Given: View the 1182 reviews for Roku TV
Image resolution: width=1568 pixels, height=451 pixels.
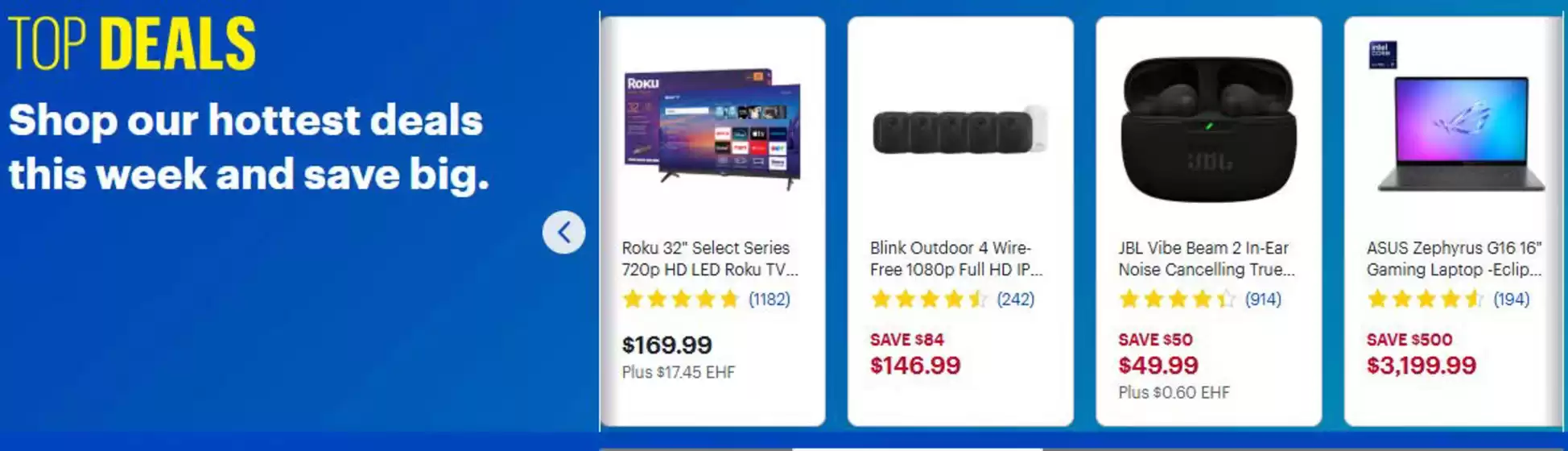Looking at the screenshot, I should (770, 300).
